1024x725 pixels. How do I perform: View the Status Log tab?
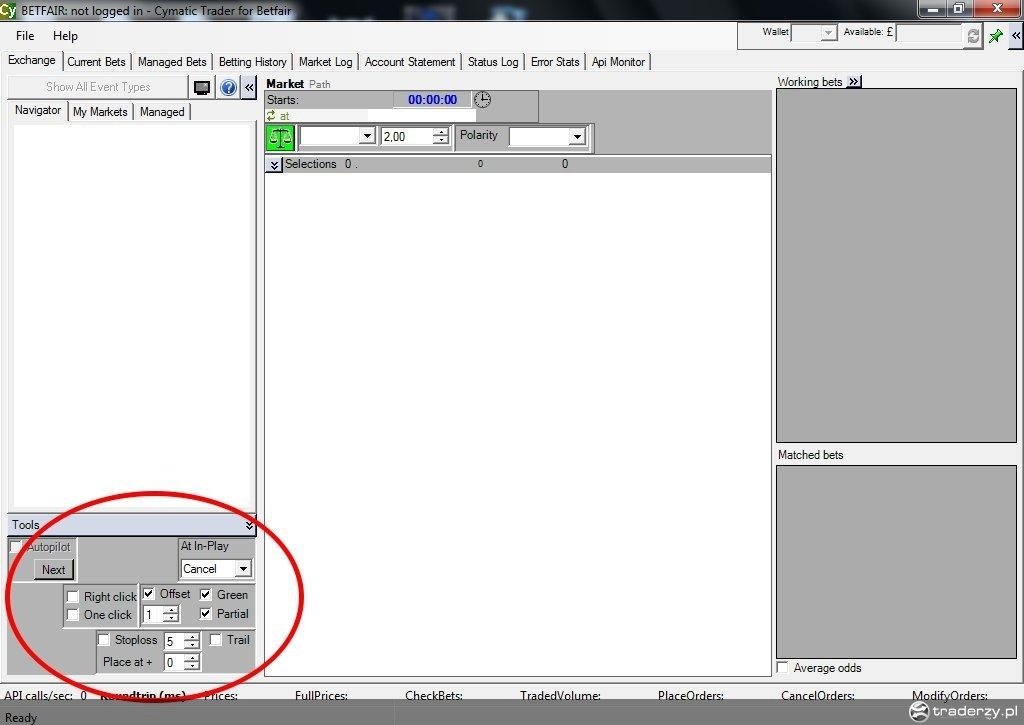pos(493,62)
